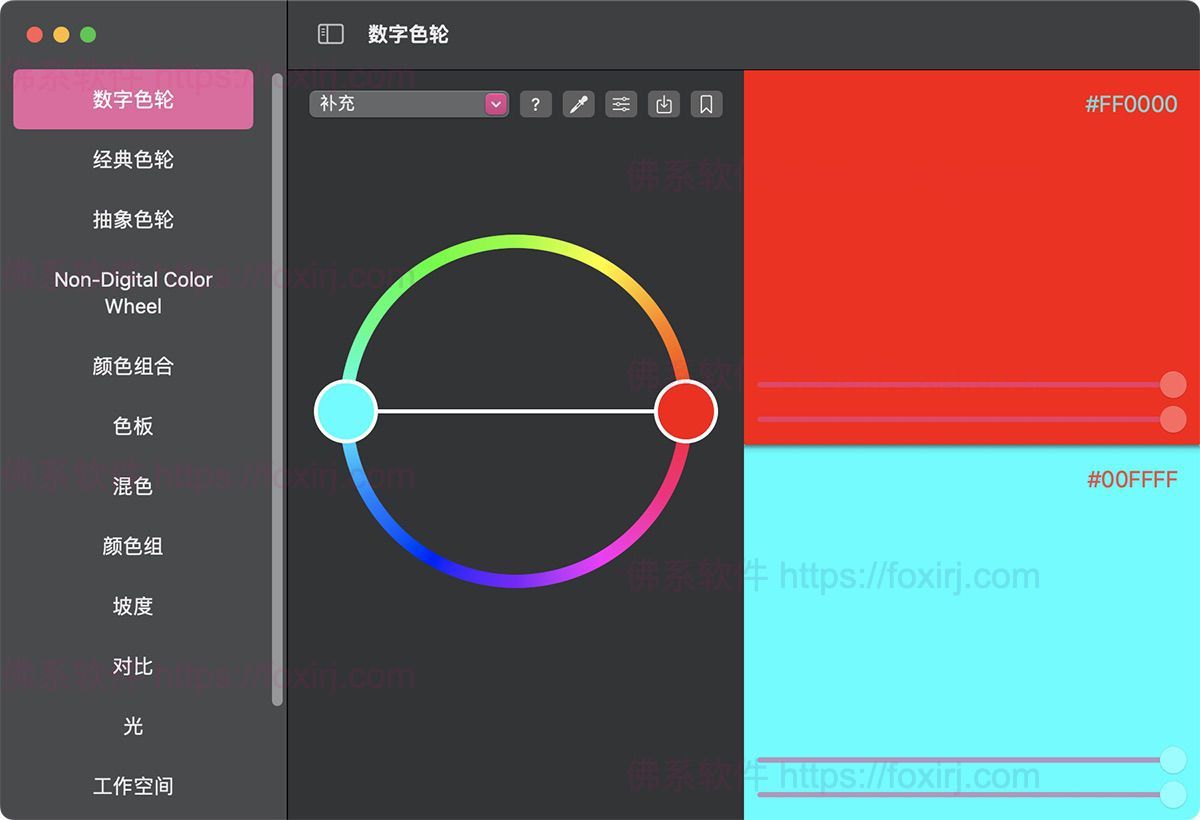The height and width of the screenshot is (820, 1200).
Task: Select the cyan handle on color wheel
Action: click(x=346, y=410)
